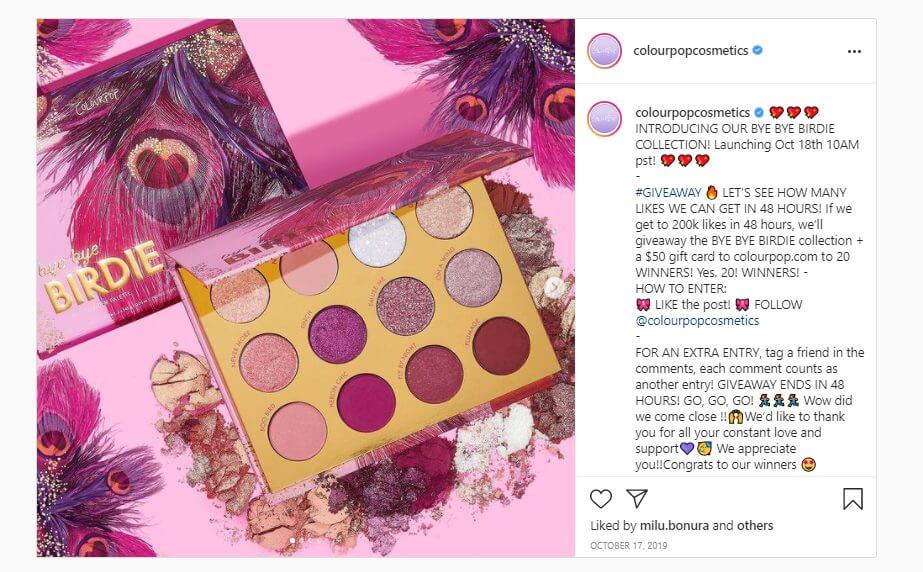The width and height of the screenshot is (923, 572).
Task: View others who liked the post
Action: click(755, 526)
